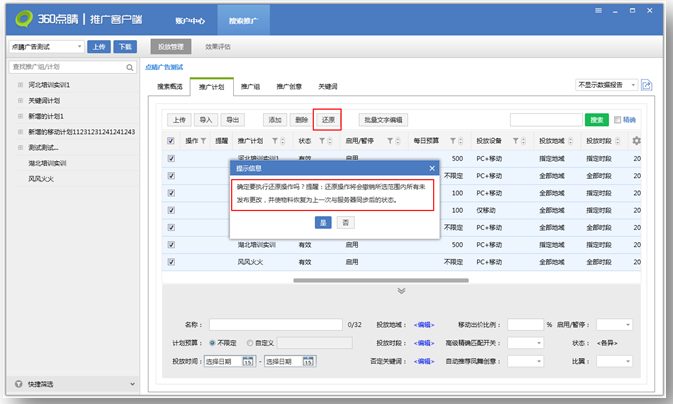Confirm the restore with the 是 button
The width and height of the screenshot is (673, 404).
point(323,223)
